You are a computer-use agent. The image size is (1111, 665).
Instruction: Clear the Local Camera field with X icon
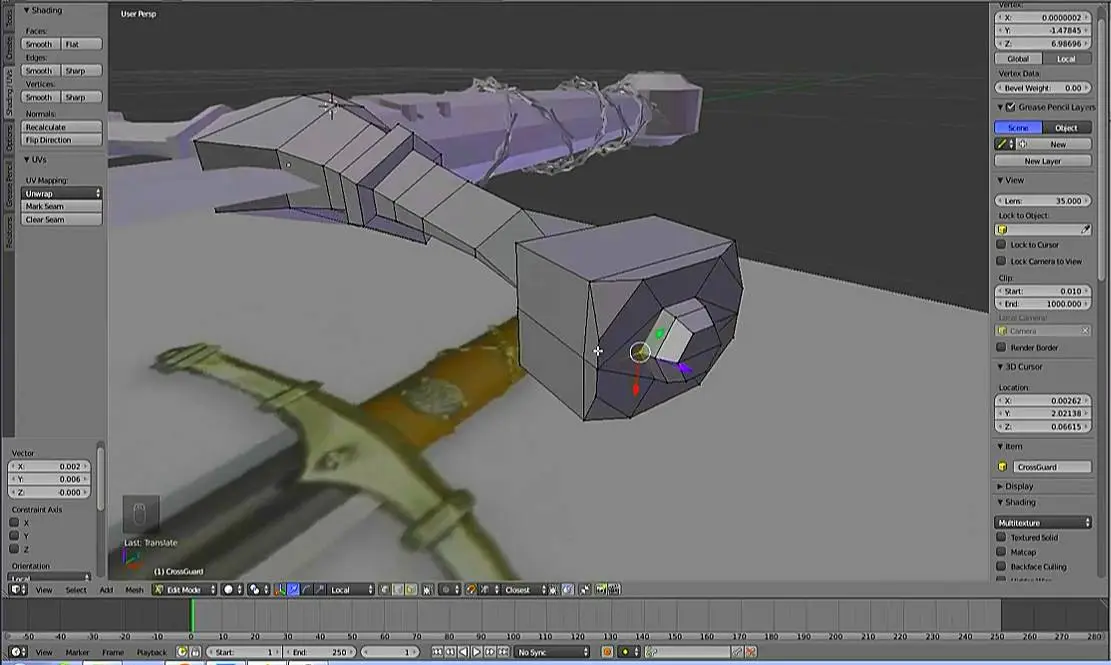pyautogui.click(x=1085, y=331)
